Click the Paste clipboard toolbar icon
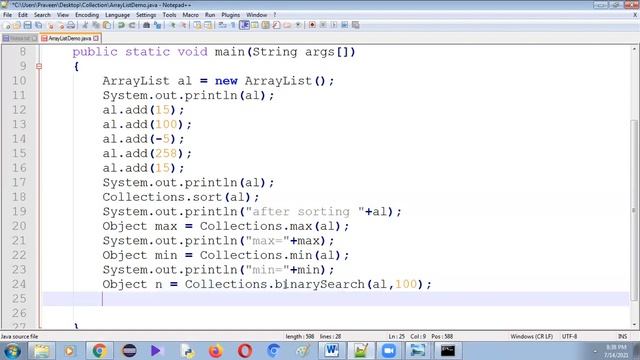Image resolution: width=640 pixels, height=360 pixels. 107,25
